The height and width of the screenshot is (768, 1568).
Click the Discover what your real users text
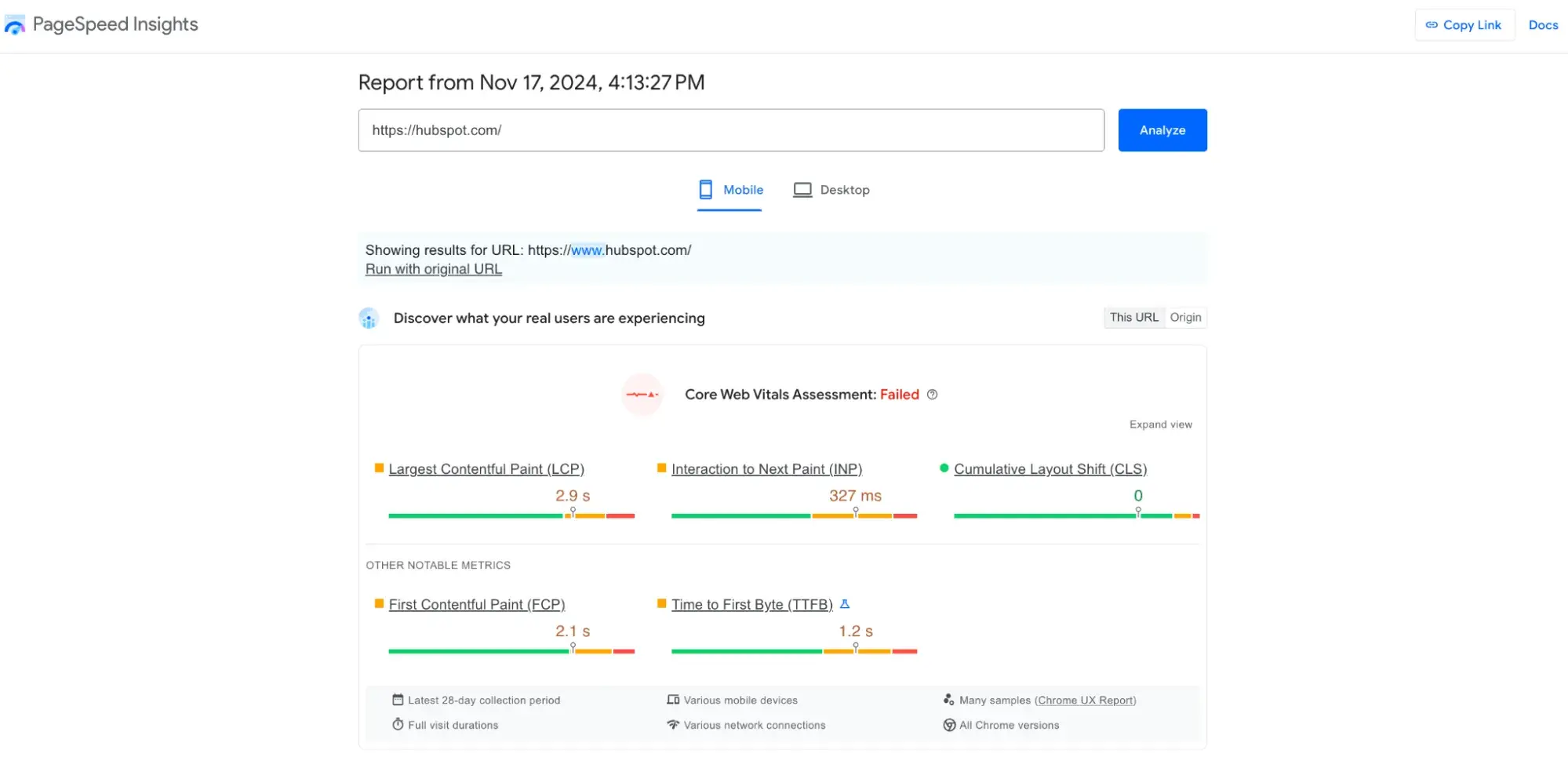coord(549,318)
